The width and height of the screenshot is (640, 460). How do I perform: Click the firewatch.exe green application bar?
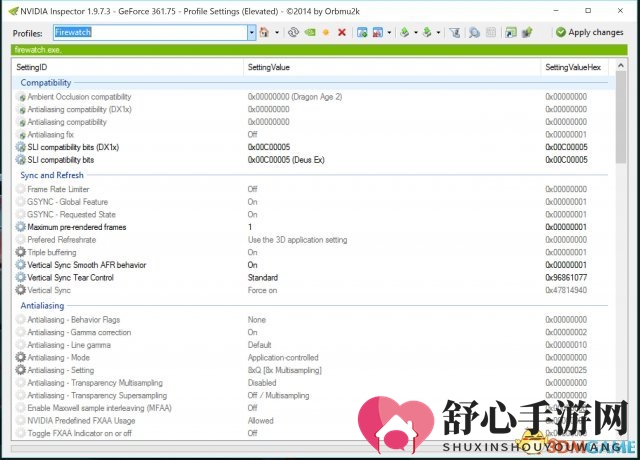point(319,50)
